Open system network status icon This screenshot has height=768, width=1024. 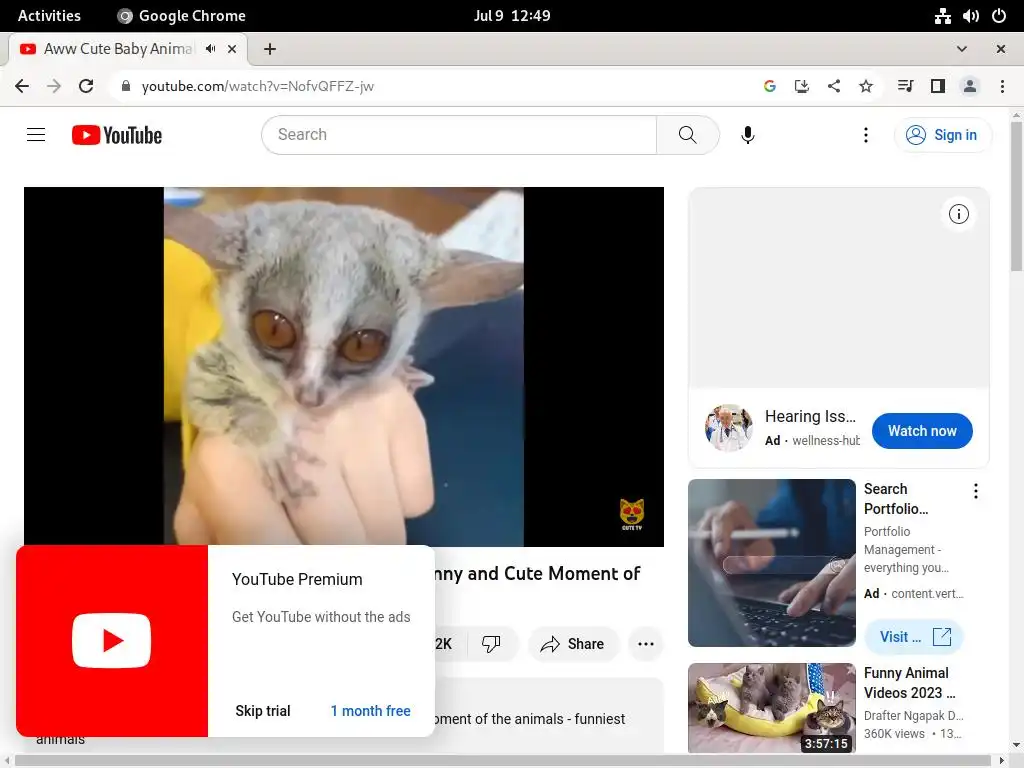tap(942, 16)
